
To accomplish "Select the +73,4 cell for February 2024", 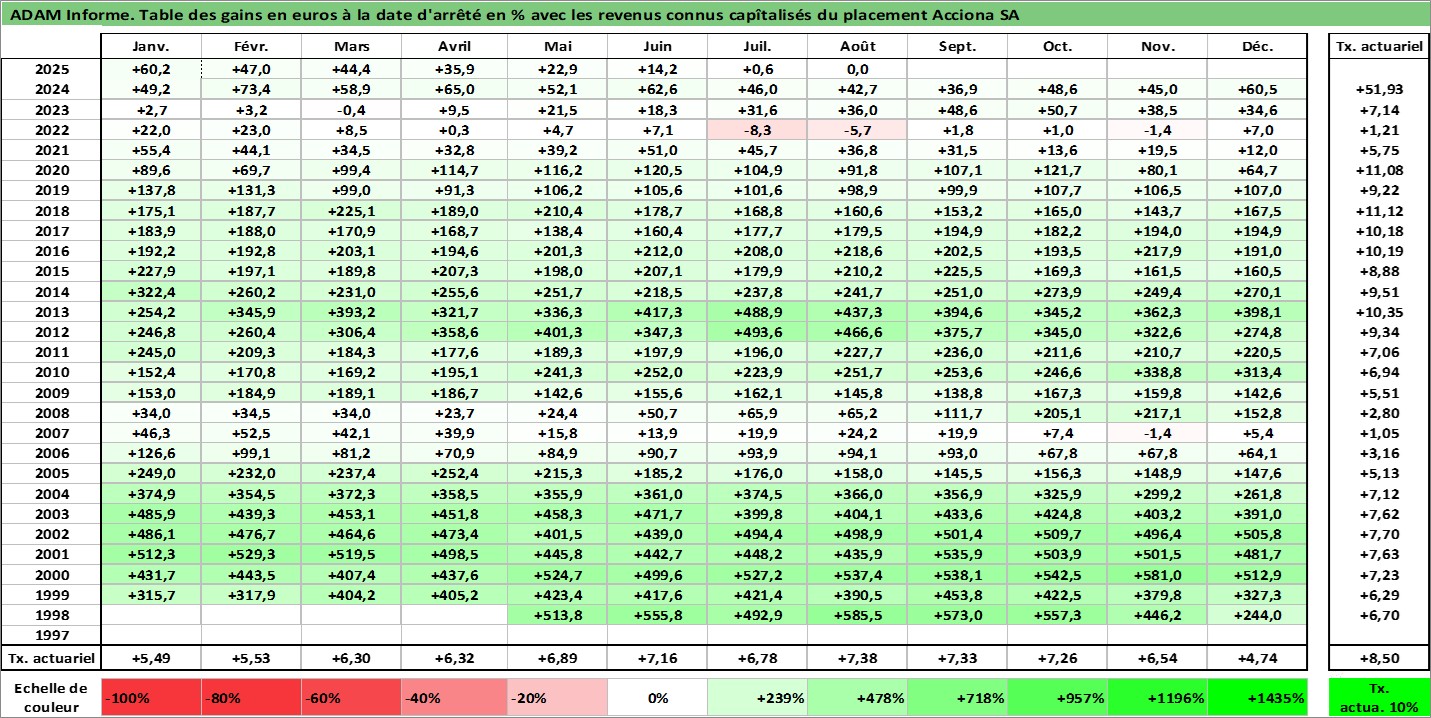I will pyautogui.click(x=252, y=90).
